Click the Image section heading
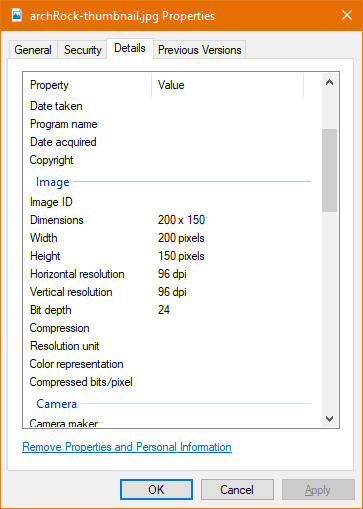This screenshot has width=363, height=509. tap(53, 182)
